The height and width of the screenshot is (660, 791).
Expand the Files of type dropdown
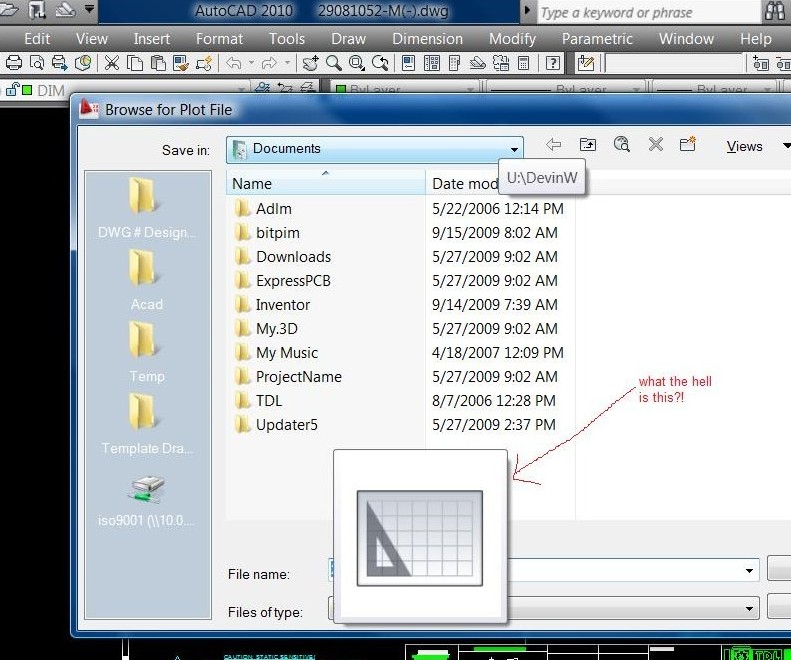tap(749, 609)
